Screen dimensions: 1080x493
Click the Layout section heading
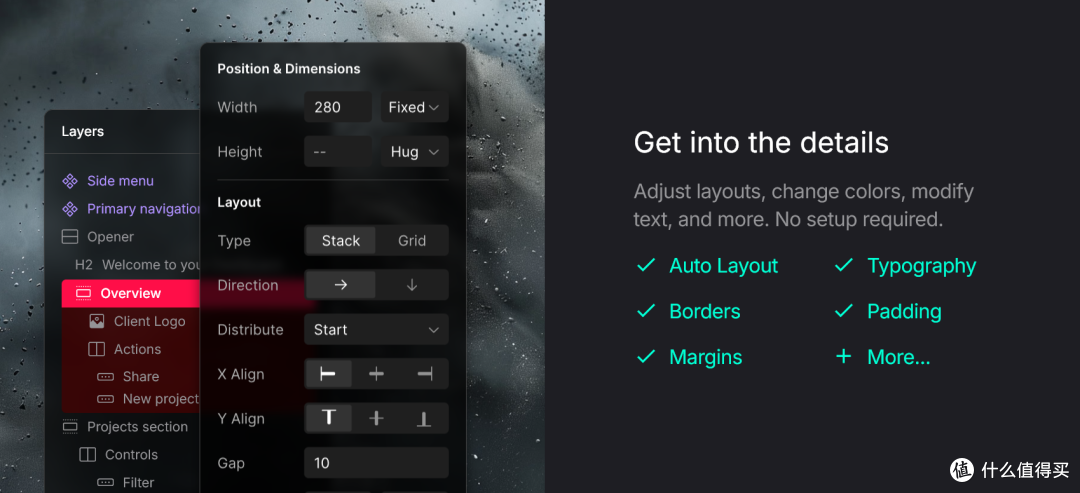click(x=239, y=202)
